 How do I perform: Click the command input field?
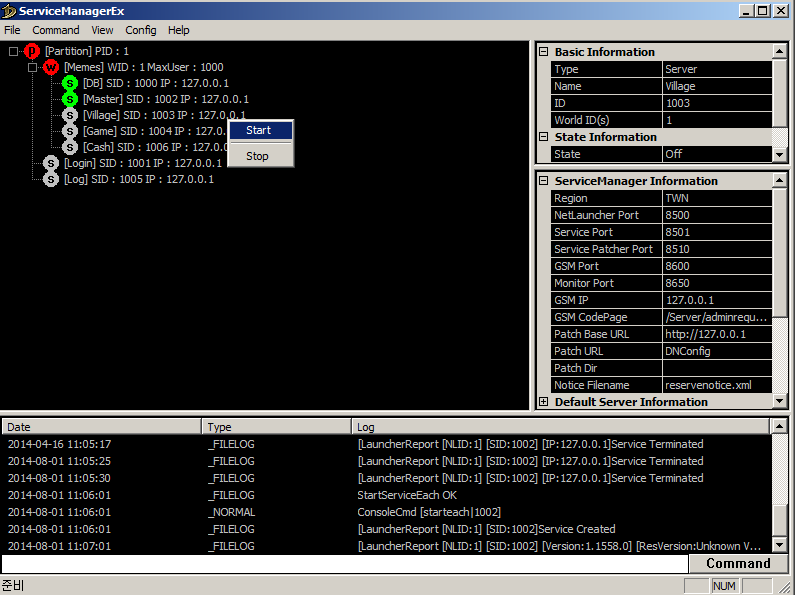[345, 564]
